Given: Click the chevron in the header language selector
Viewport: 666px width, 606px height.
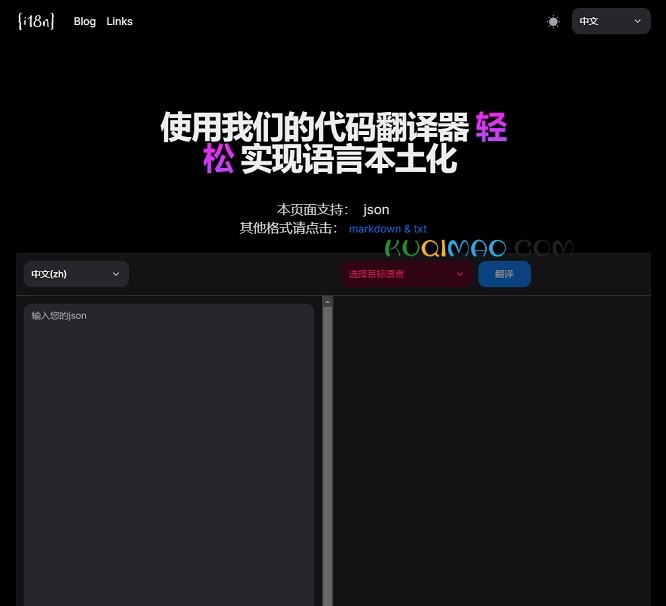Looking at the screenshot, I should pos(638,21).
